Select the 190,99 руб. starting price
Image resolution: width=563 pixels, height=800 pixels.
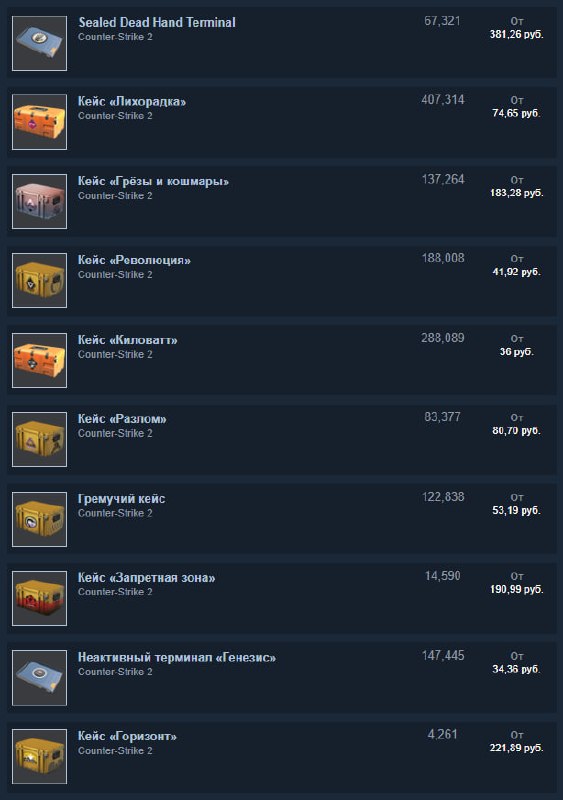517,589
